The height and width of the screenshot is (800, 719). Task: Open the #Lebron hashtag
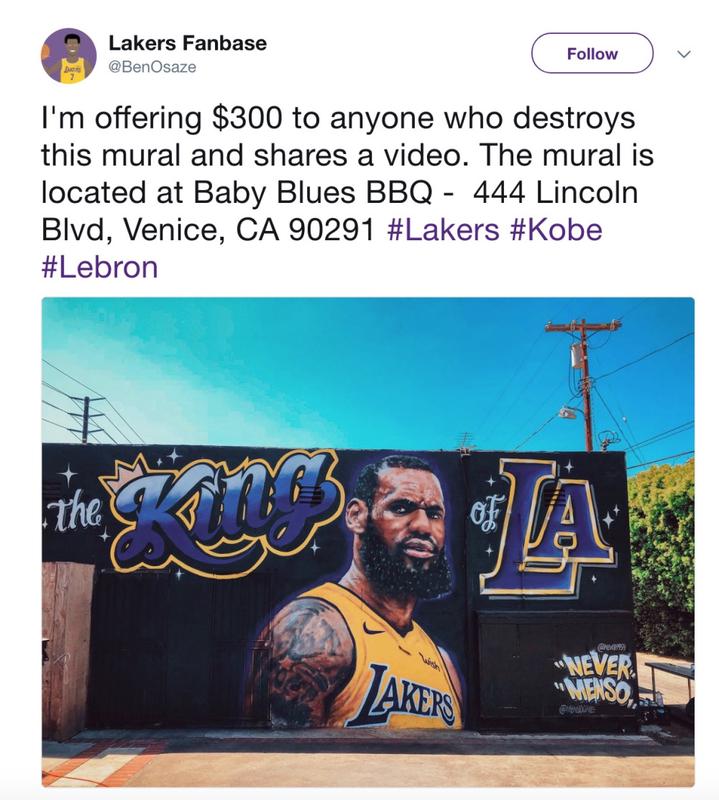point(100,267)
